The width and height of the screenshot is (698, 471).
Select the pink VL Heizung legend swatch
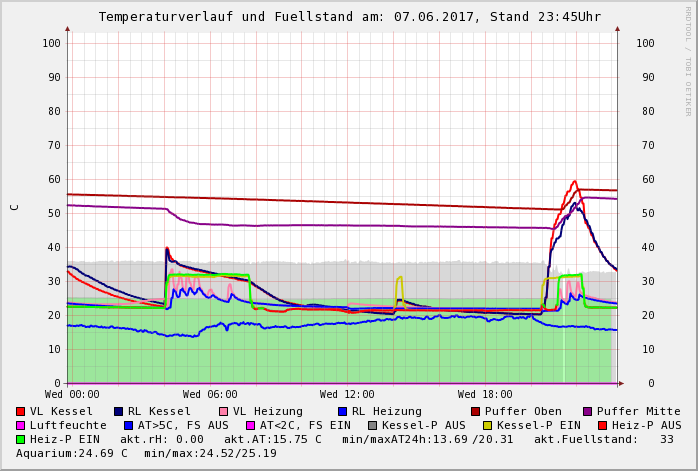pyautogui.click(x=223, y=412)
